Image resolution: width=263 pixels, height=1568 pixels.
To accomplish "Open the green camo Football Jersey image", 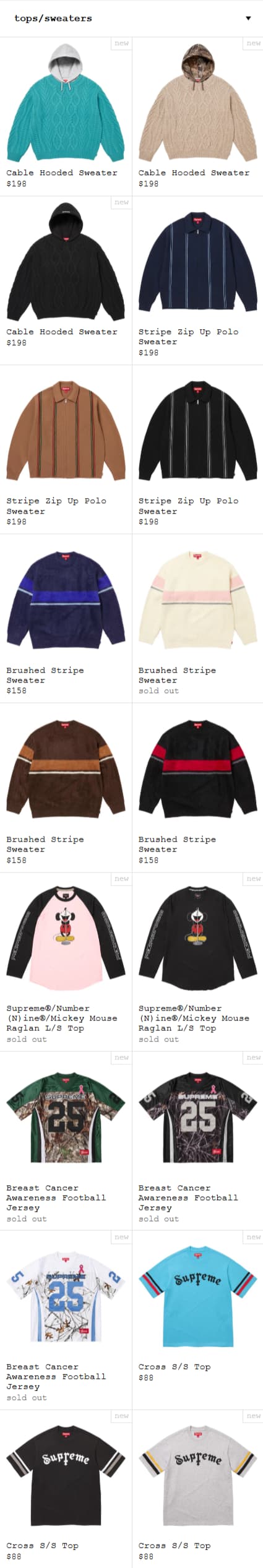I will [x=66, y=1118].
